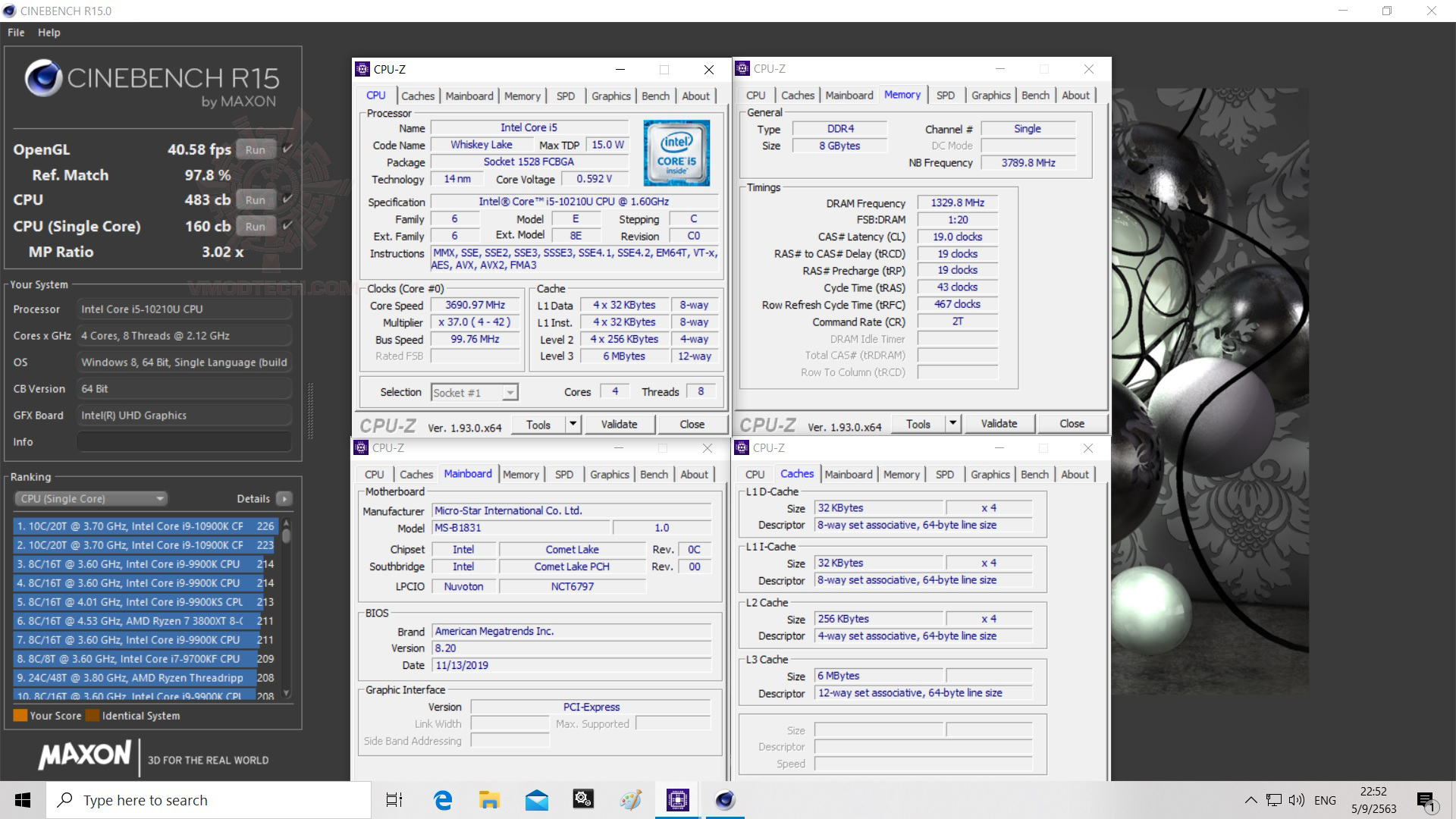Screen dimensions: 1456x819
Task: Click the Task View icon on the taskbar
Action: pyautogui.click(x=394, y=799)
